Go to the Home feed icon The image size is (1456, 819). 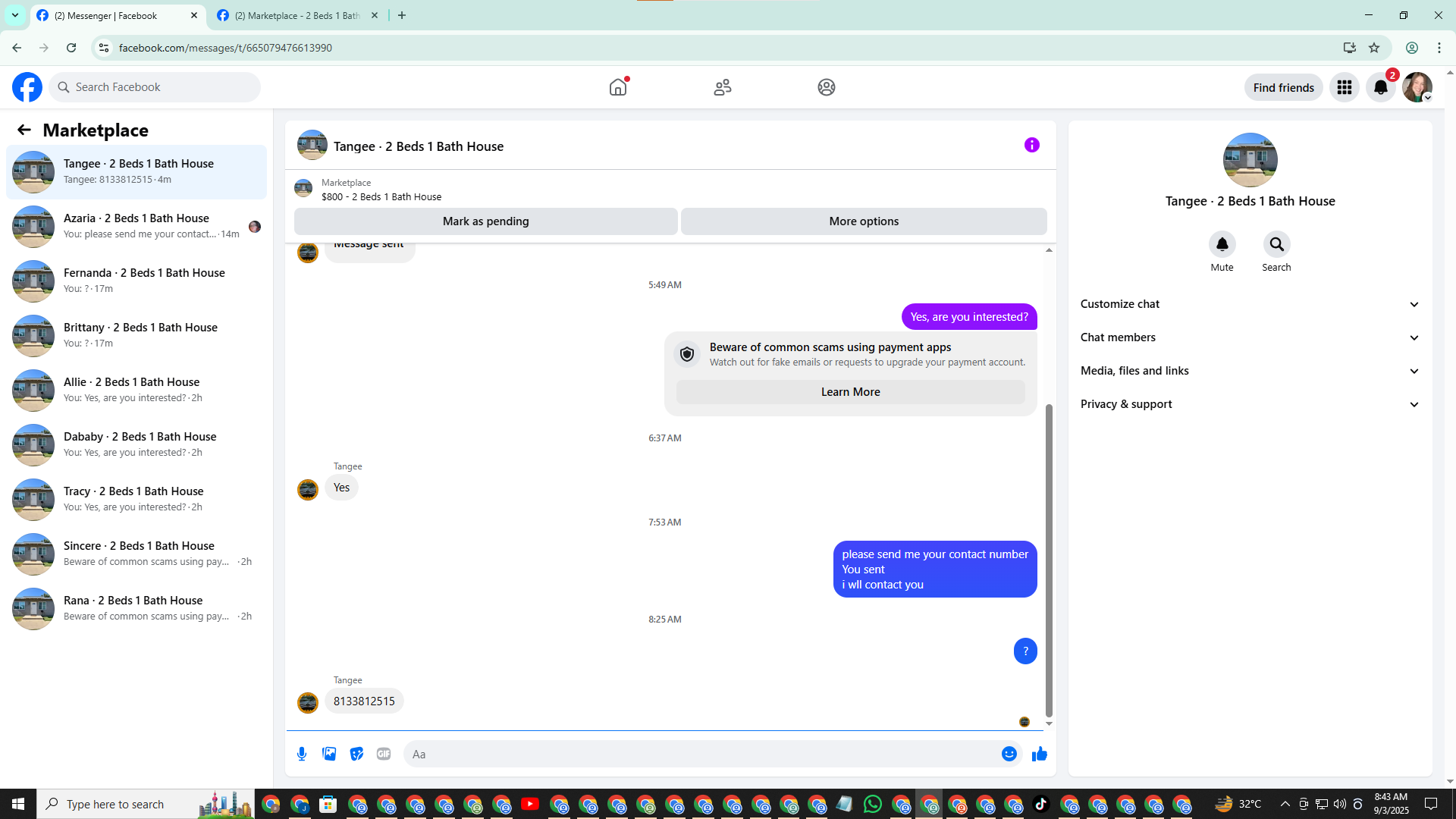click(618, 87)
